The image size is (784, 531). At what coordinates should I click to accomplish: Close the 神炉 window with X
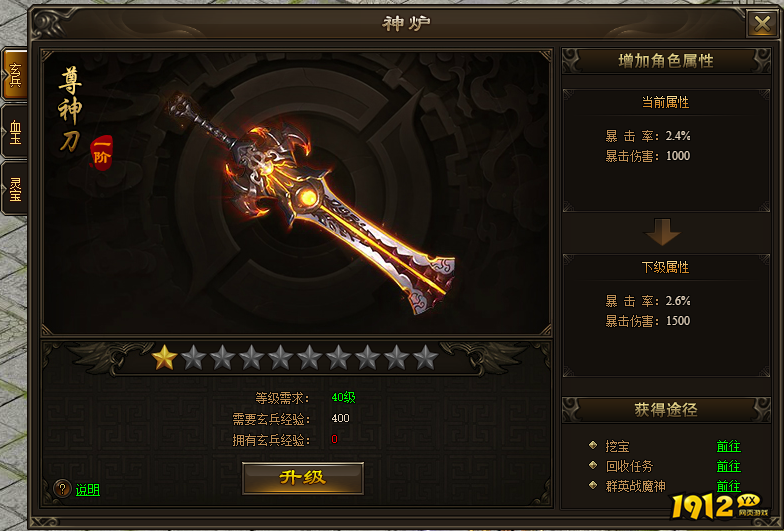762,23
